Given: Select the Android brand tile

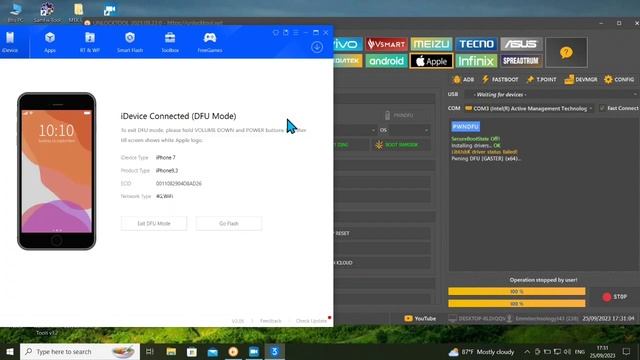Looking at the screenshot, I should pyautogui.click(x=386, y=61).
